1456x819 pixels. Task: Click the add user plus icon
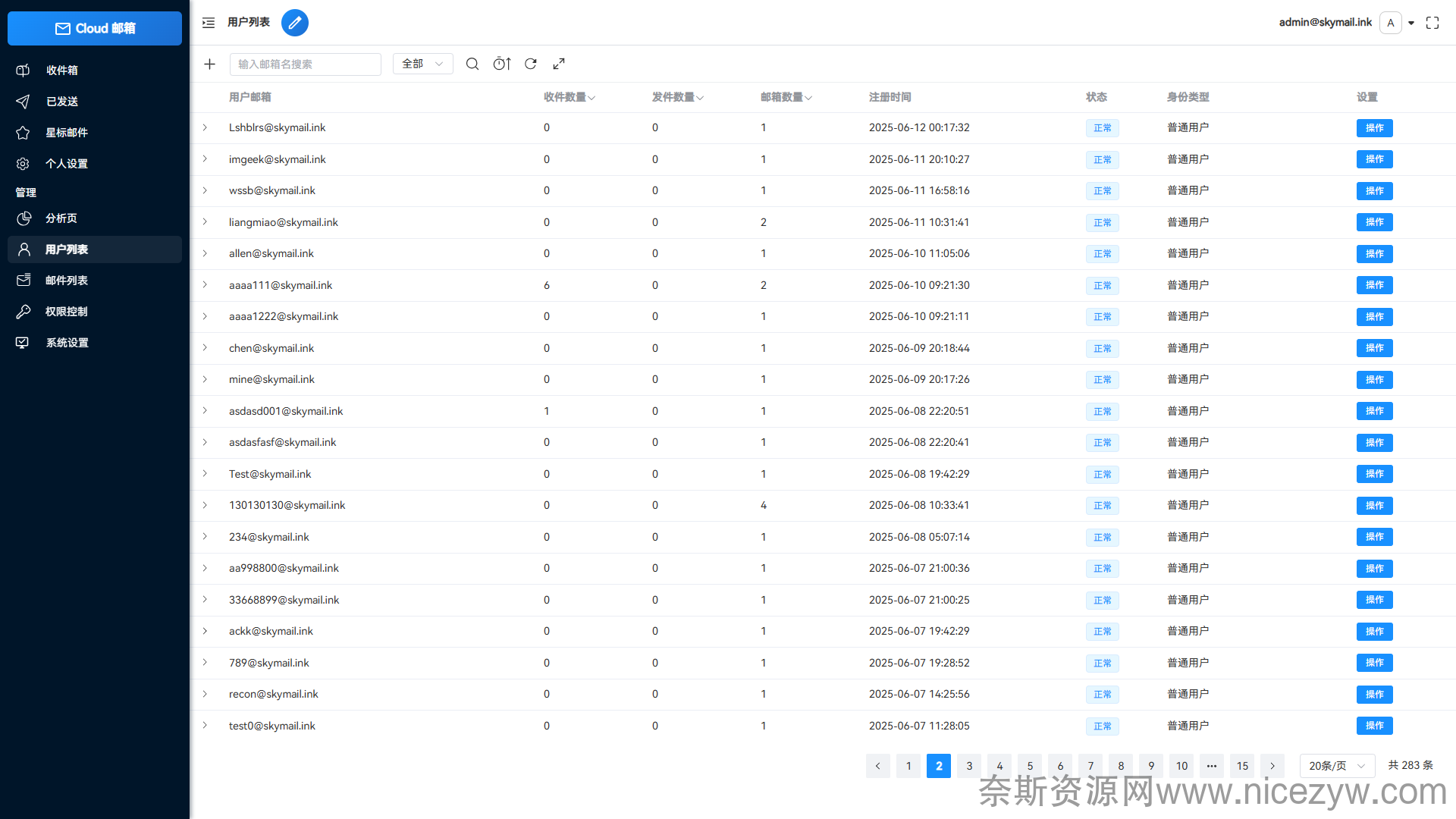210,64
